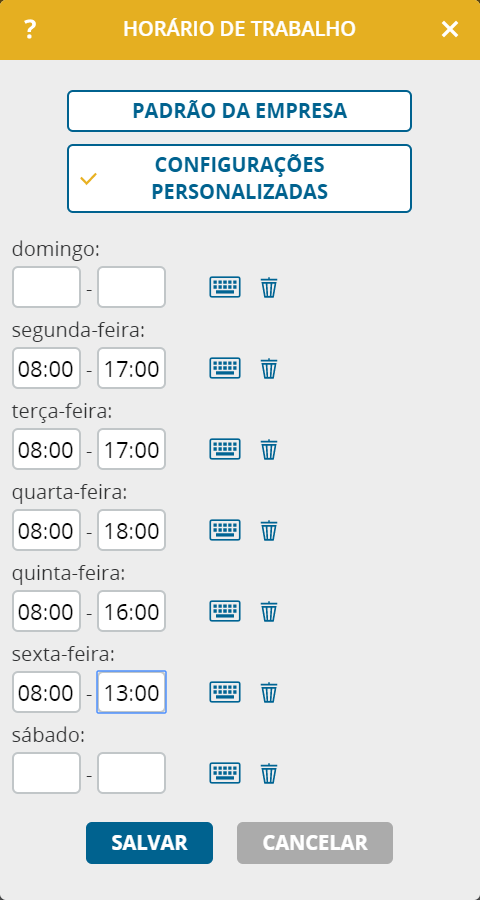Edit quinta-feira end time 16:00
This screenshot has width=480, height=900.
tap(131, 611)
